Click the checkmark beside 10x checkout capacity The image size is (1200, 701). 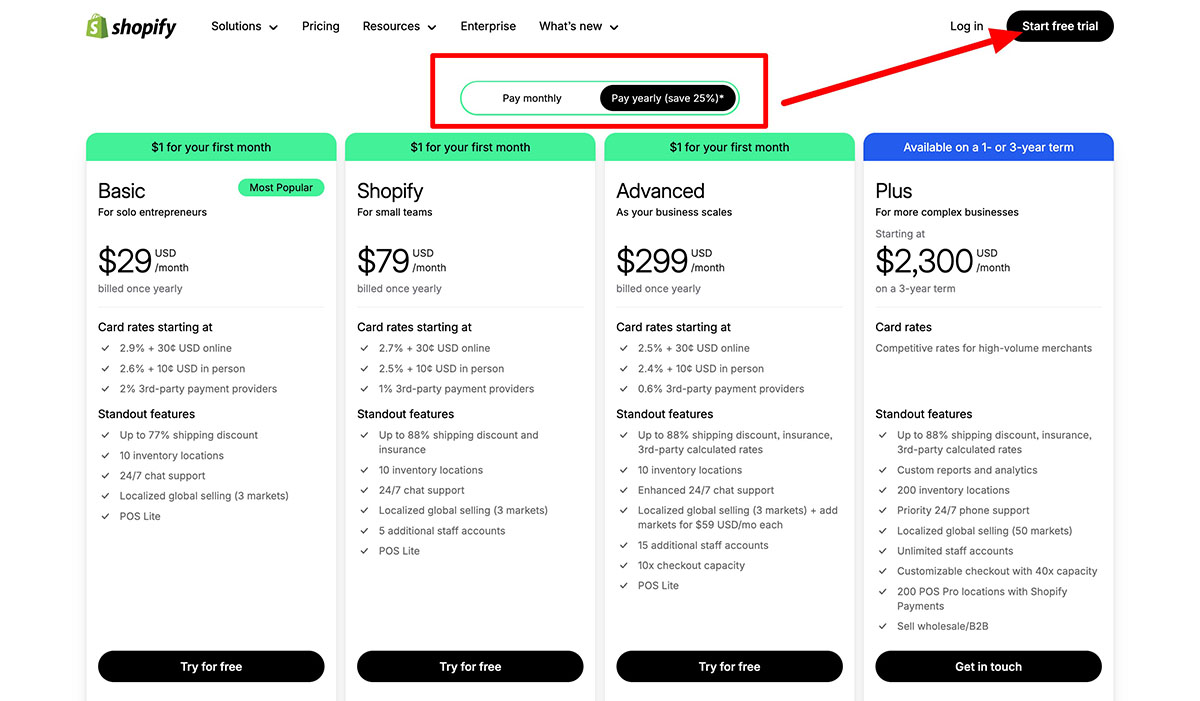click(623, 565)
